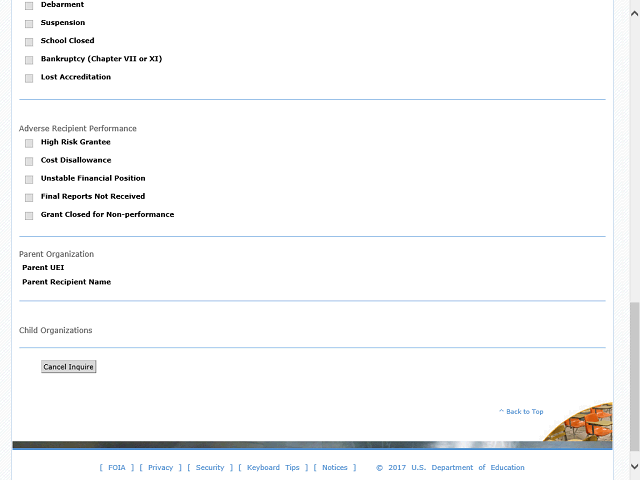Toggle the Bankruptcy (Chapter VII or XI) checkbox

(29, 60)
